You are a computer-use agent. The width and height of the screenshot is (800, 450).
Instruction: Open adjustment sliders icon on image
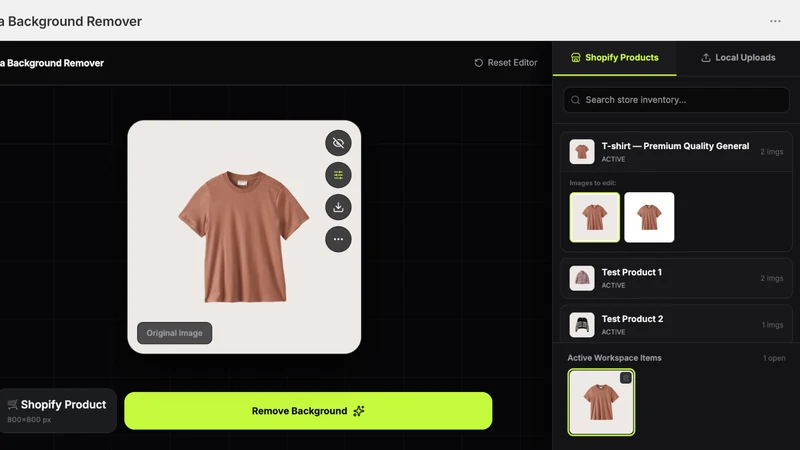click(338, 175)
